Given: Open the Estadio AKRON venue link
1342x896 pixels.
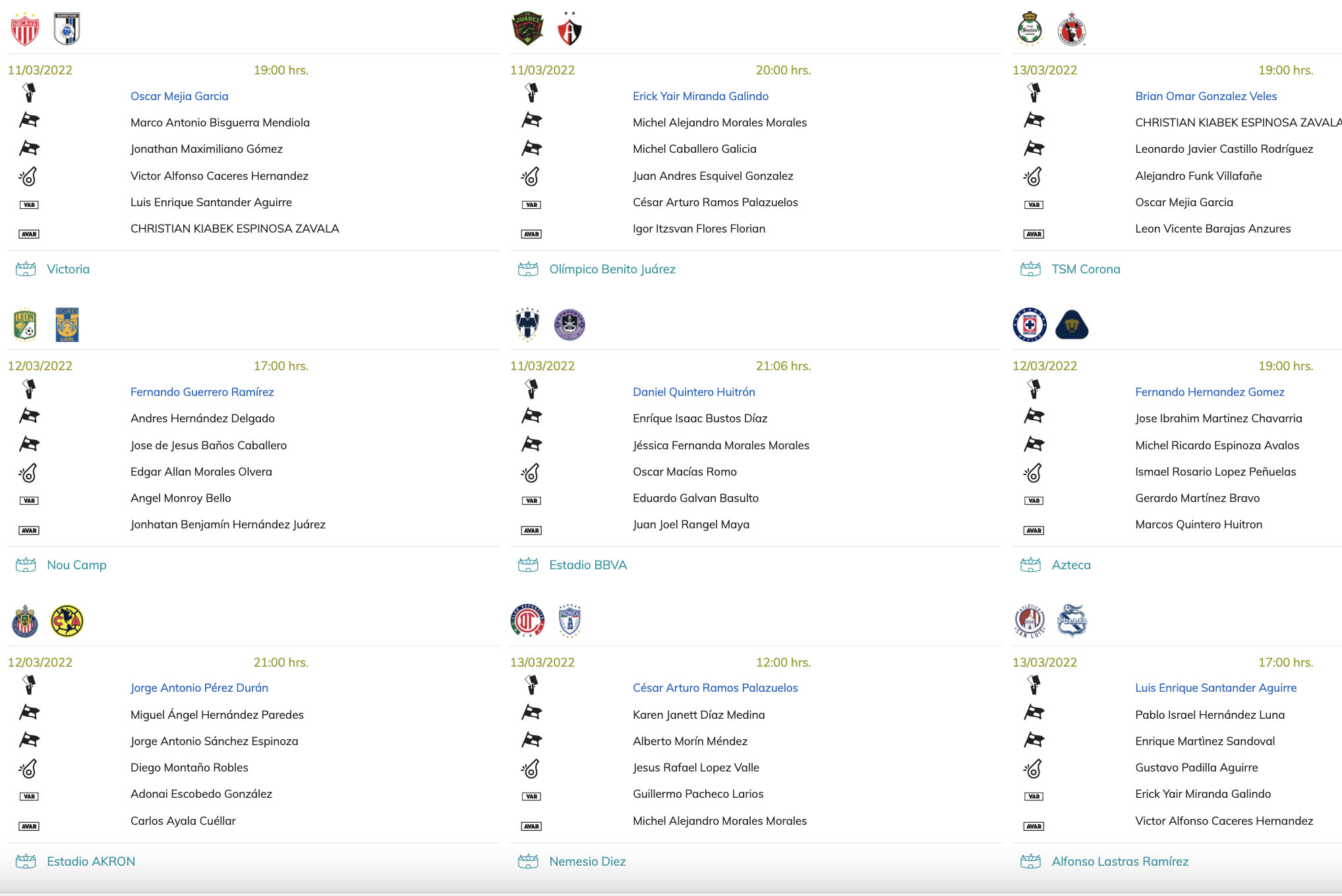Looking at the screenshot, I should (x=91, y=861).
